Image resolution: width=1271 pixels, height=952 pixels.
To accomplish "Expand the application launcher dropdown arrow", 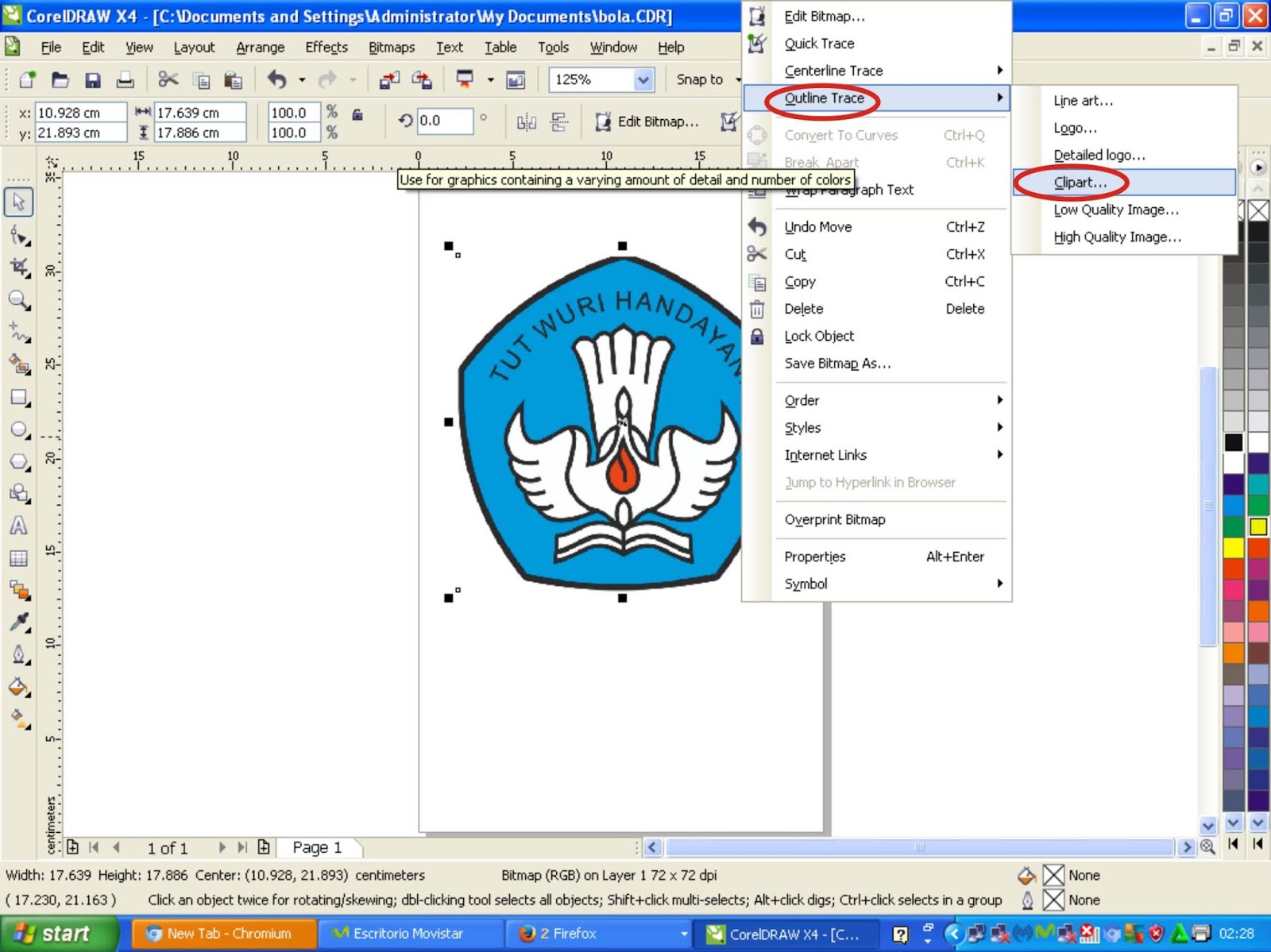I will 490,79.
